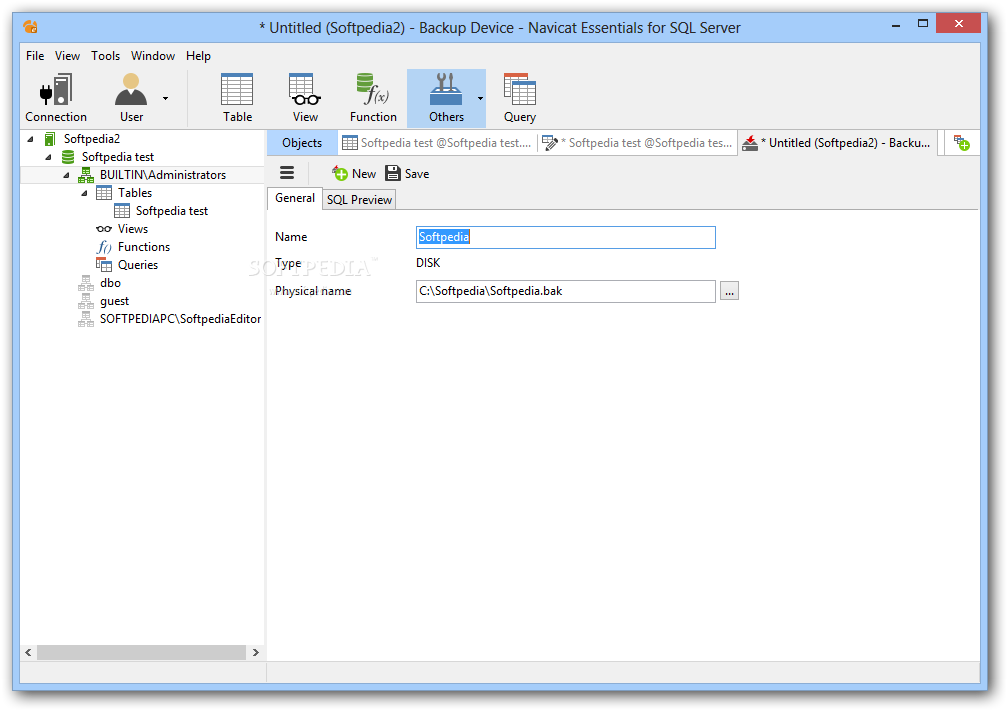
Task: Switch to the Softpedia test table tab
Action: tap(437, 143)
